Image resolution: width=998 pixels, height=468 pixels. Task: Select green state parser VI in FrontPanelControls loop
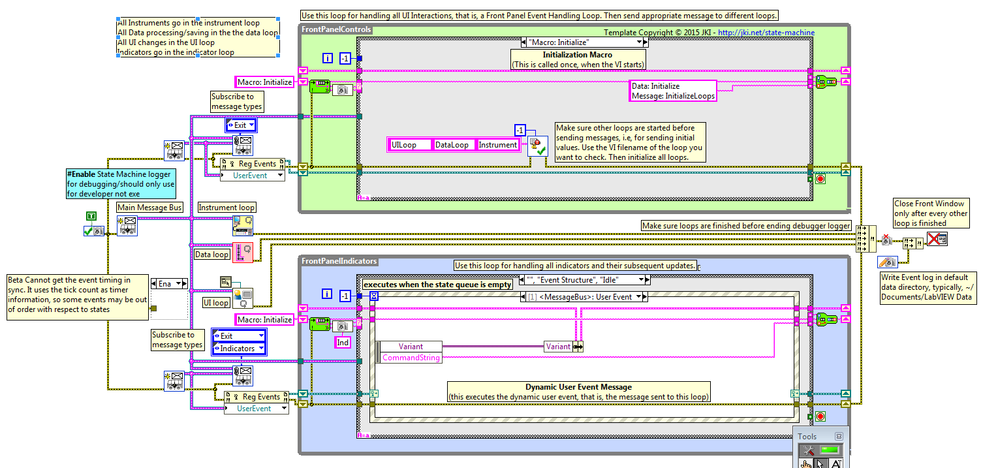pyautogui.click(x=319, y=86)
